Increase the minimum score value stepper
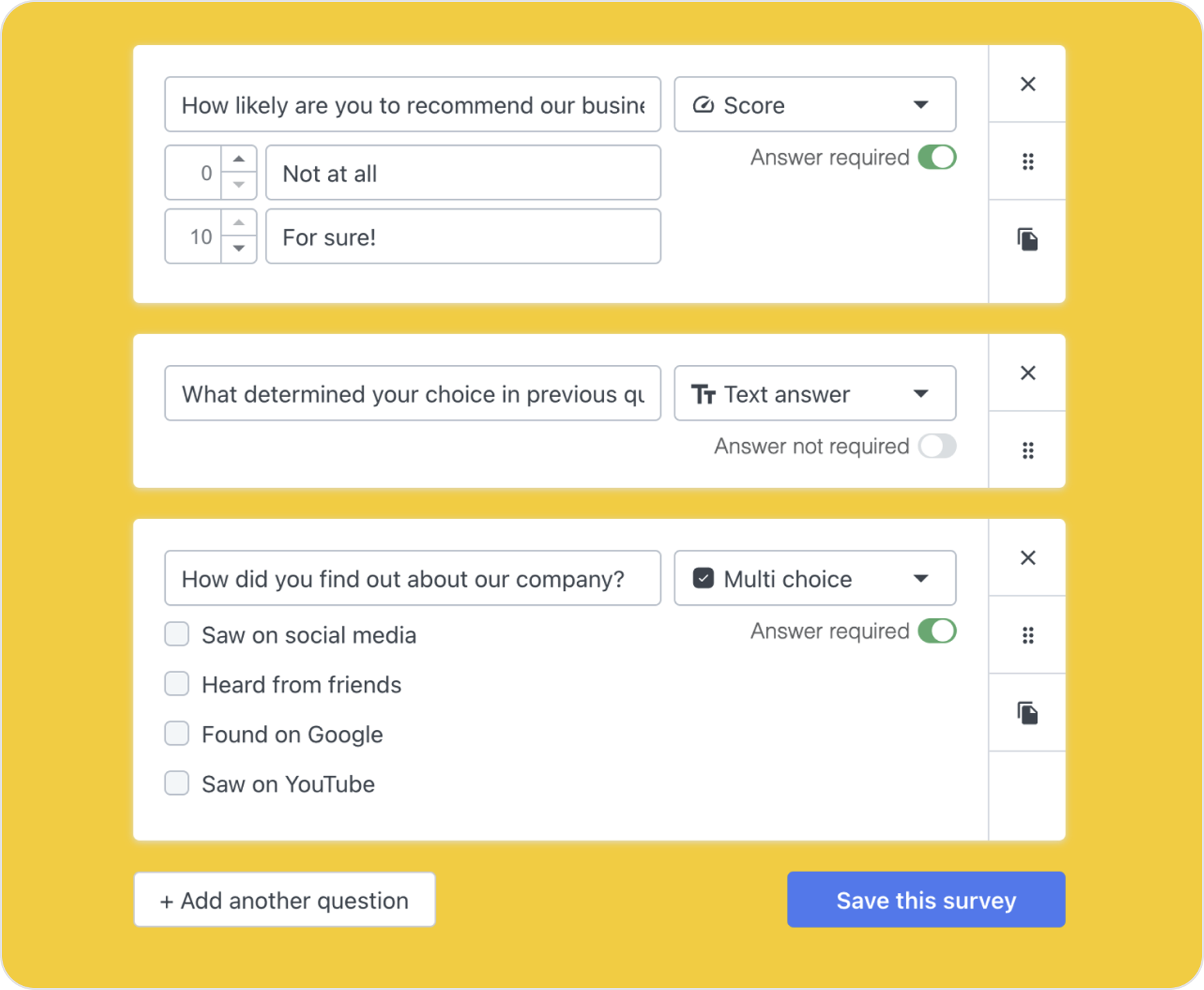 239,160
